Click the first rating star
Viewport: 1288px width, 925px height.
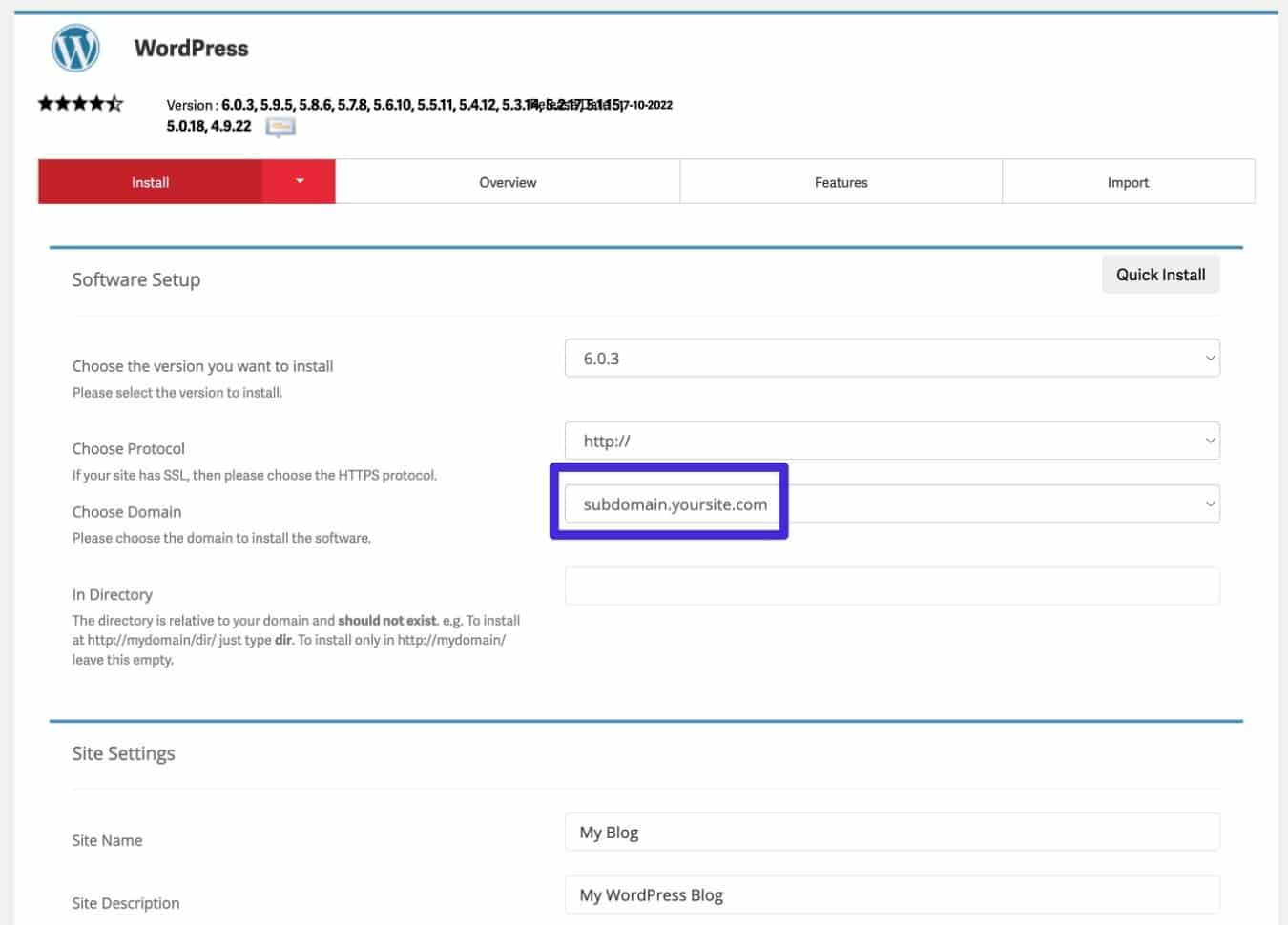pos(45,102)
